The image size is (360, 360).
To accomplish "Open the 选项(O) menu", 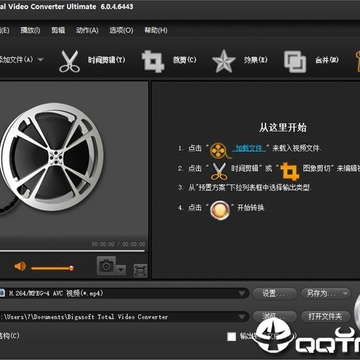I will click(x=121, y=30).
